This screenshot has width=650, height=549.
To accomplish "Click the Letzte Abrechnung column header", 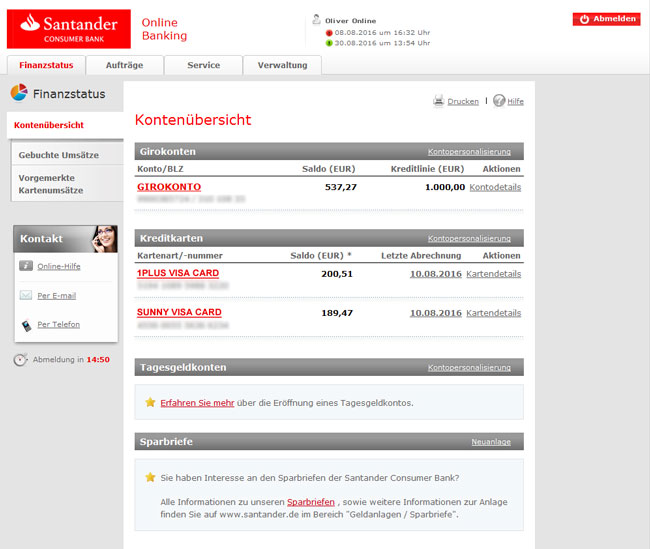I will (421, 256).
